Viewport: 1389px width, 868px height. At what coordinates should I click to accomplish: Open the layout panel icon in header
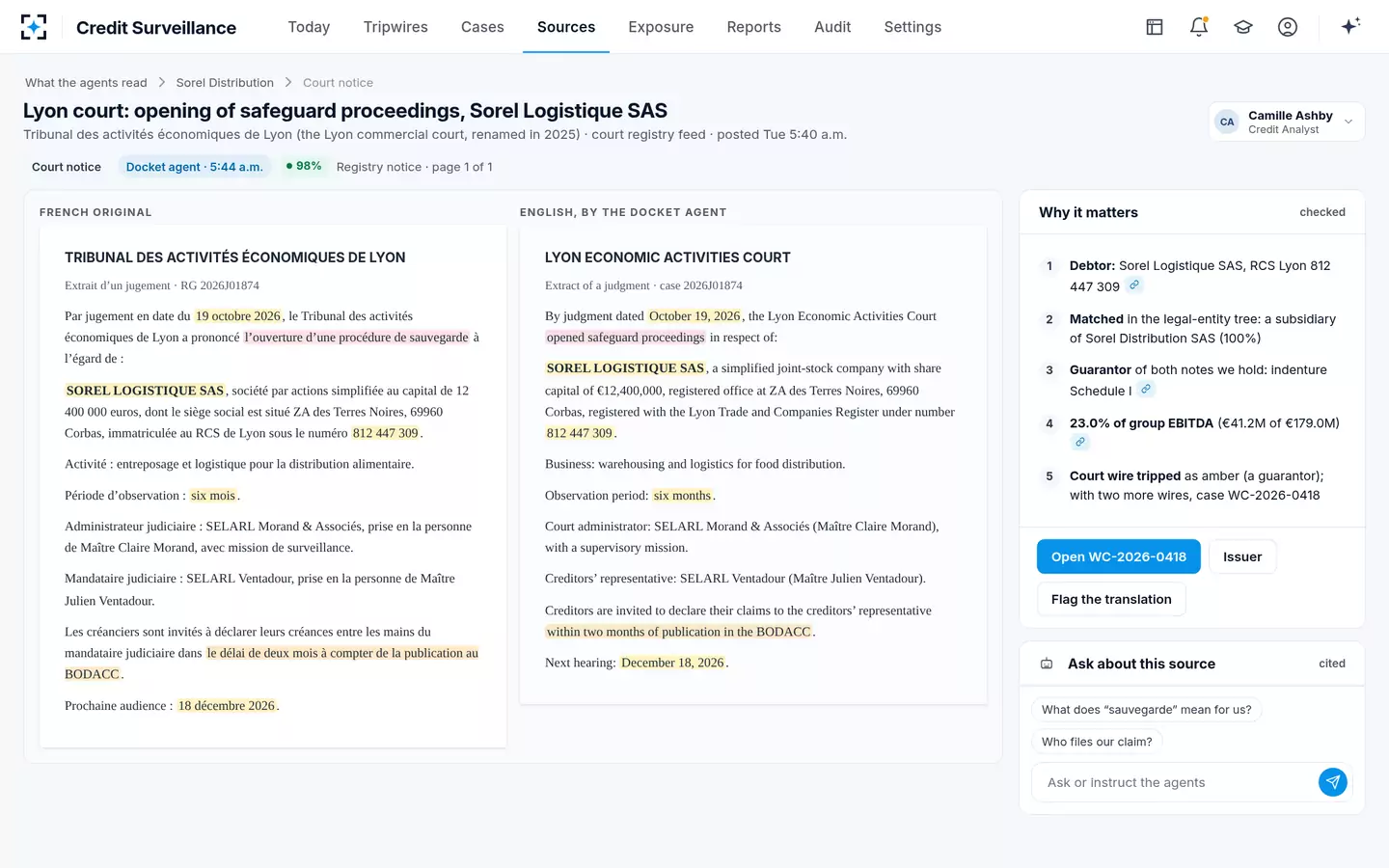(x=1155, y=27)
